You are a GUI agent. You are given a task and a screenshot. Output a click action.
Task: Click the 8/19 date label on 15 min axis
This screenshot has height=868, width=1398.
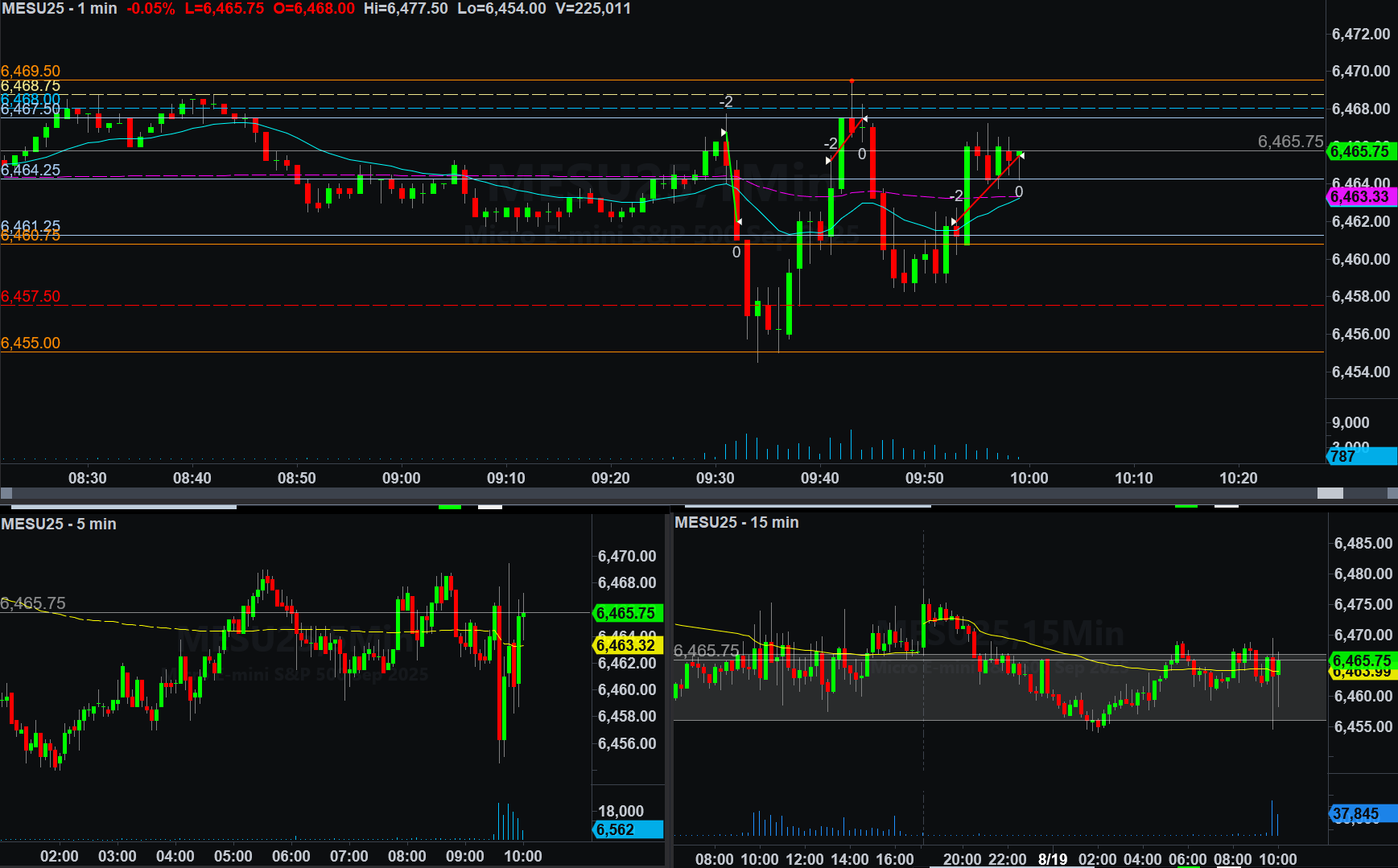click(x=1052, y=859)
